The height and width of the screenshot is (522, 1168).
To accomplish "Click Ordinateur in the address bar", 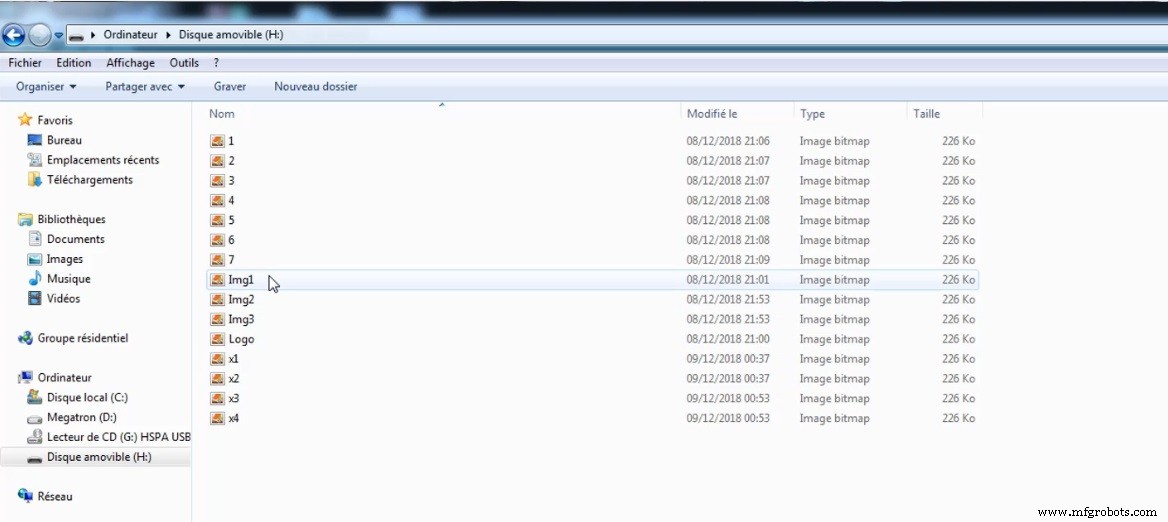I will pyautogui.click(x=130, y=35).
